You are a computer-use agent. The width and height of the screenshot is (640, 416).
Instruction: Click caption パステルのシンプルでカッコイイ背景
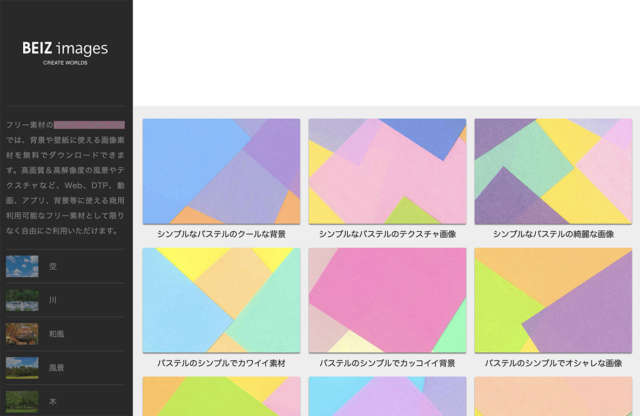click(x=387, y=363)
